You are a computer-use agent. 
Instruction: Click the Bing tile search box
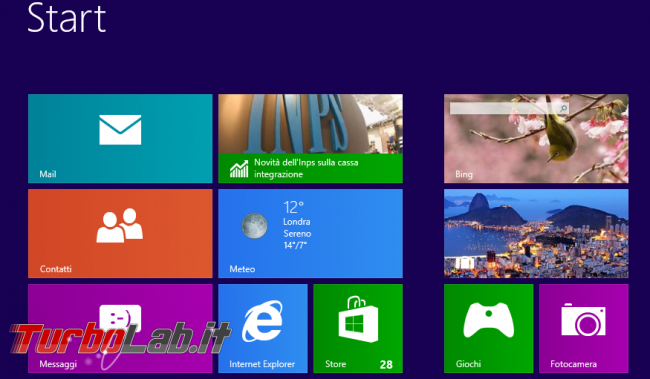coord(509,109)
